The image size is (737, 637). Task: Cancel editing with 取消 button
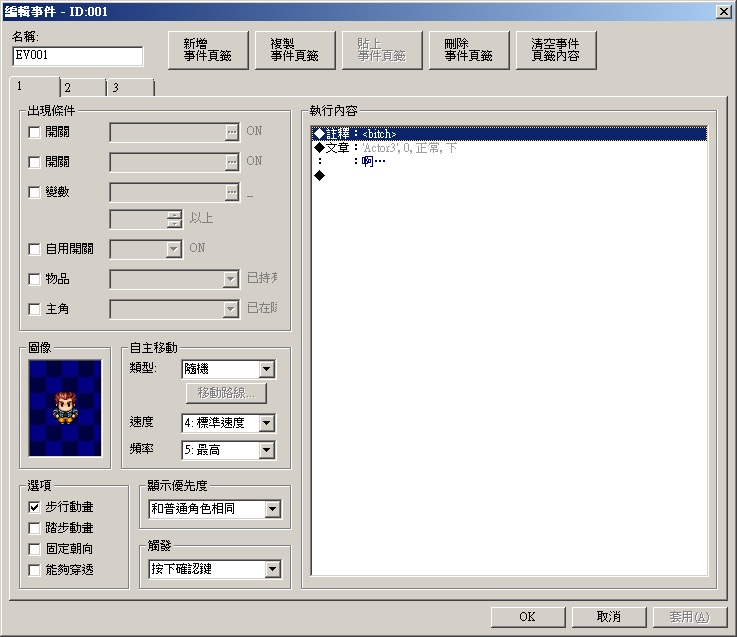[609, 617]
